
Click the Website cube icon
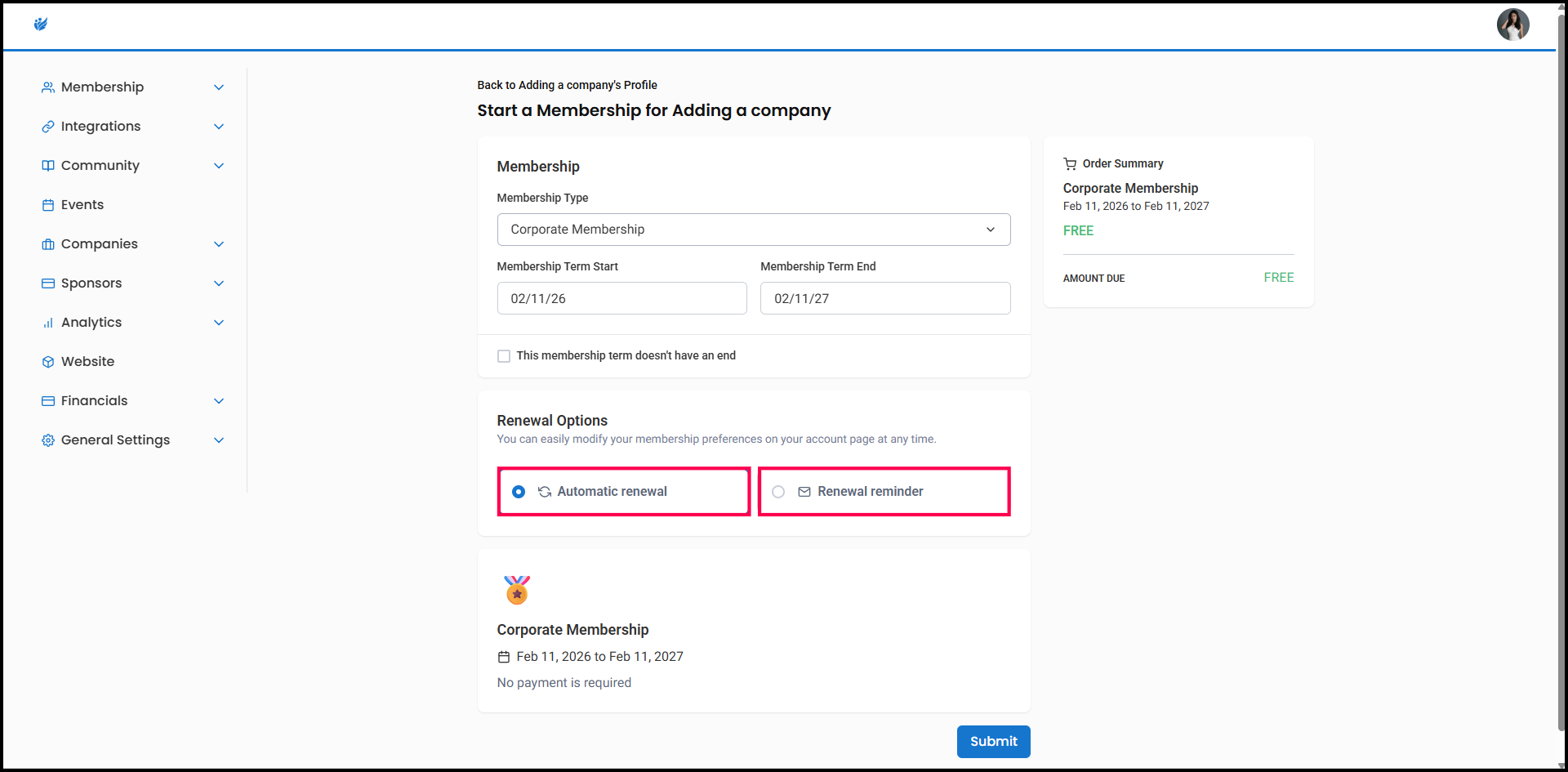pos(48,362)
